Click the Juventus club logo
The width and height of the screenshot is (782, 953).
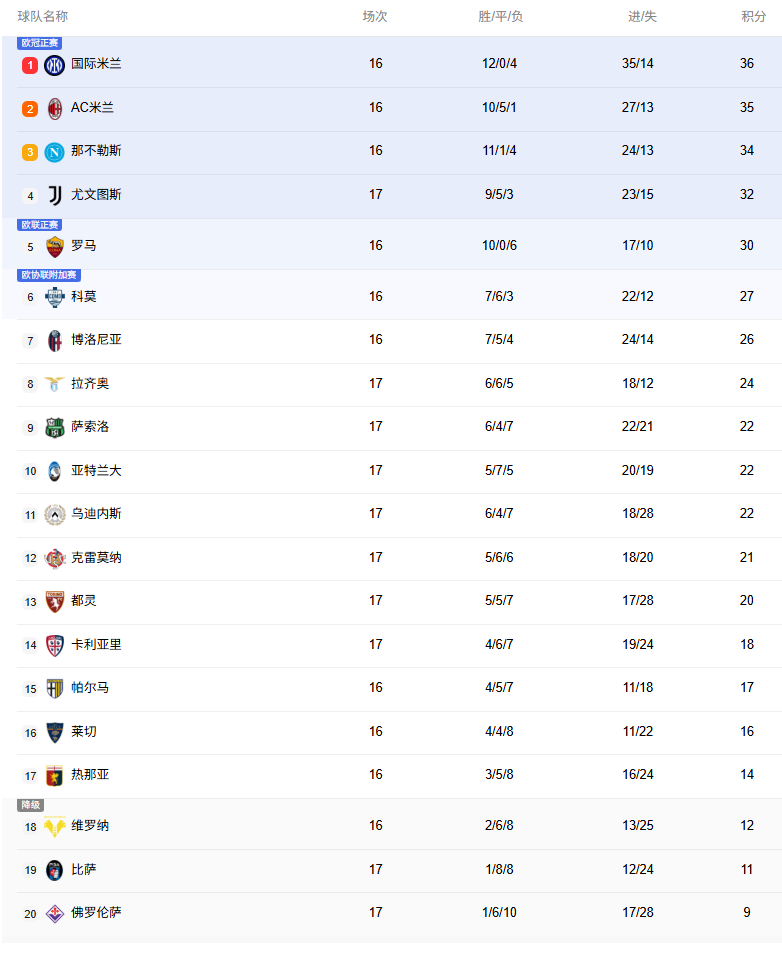pos(55,196)
